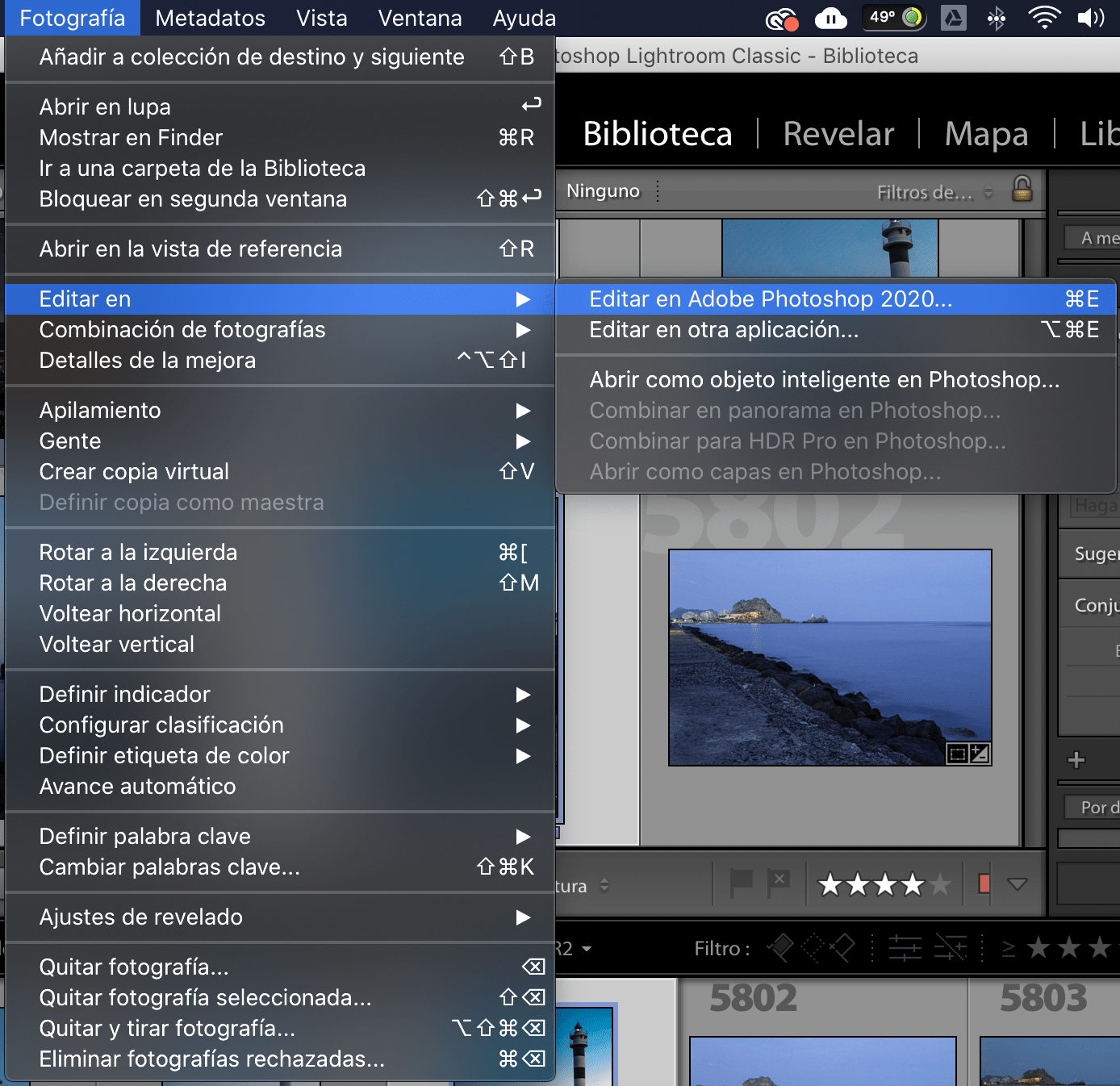Apply the red color label swatch
Image resolution: width=1120 pixels, height=1086 pixels.
(x=984, y=884)
